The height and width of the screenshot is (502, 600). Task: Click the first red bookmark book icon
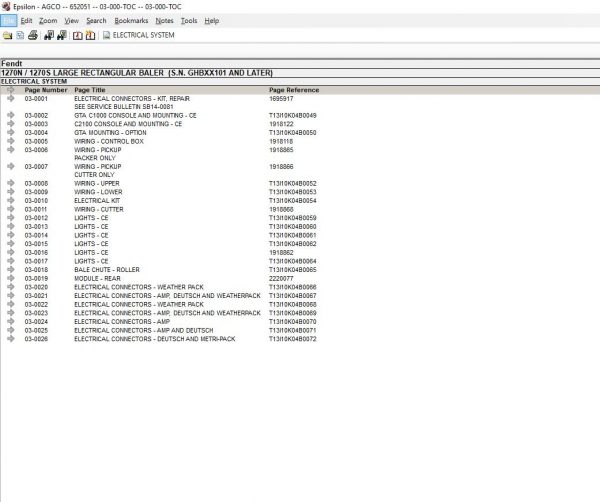tap(78, 36)
